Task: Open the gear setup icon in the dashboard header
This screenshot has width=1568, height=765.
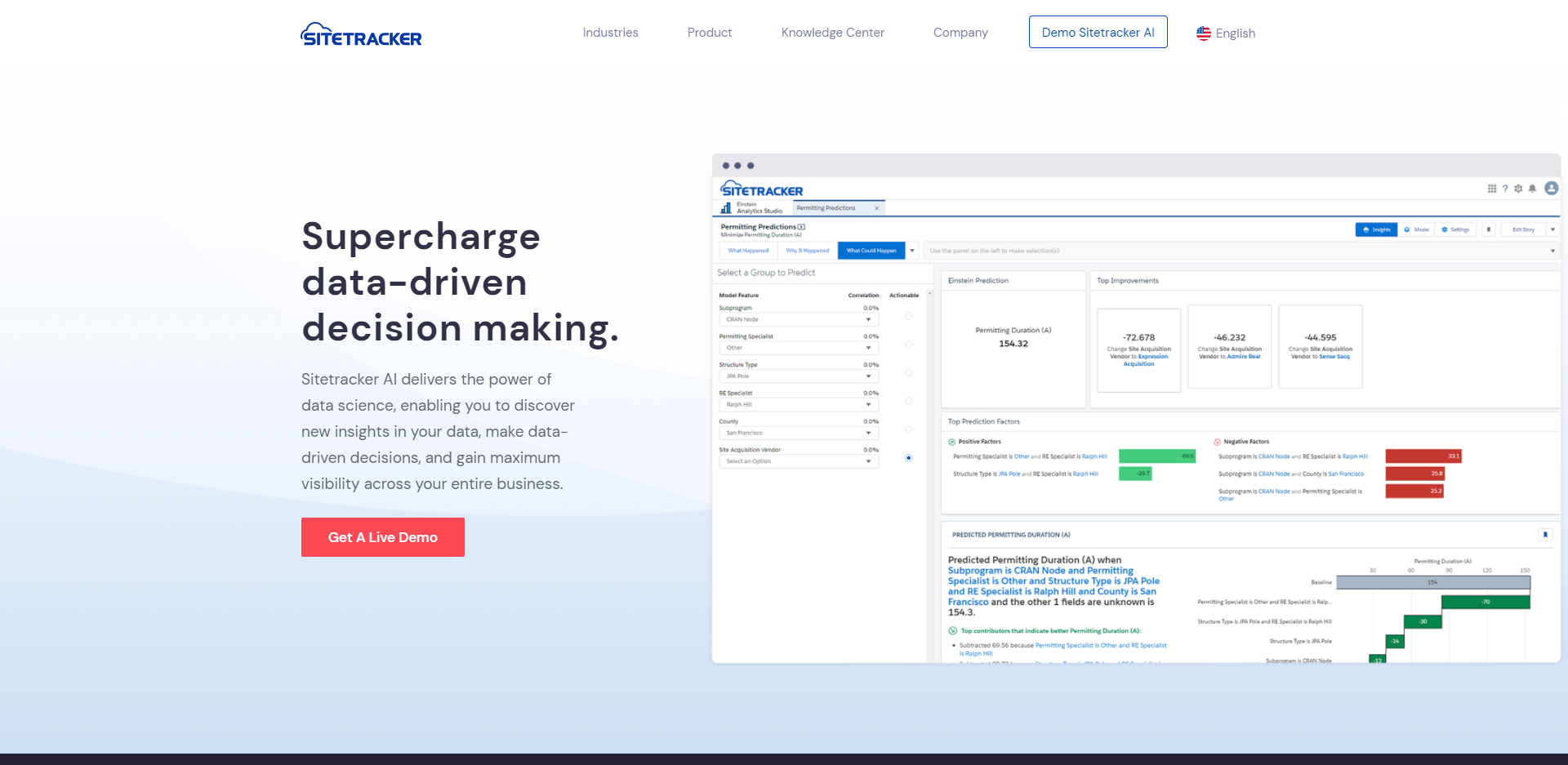Action: [x=1518, y=189]
